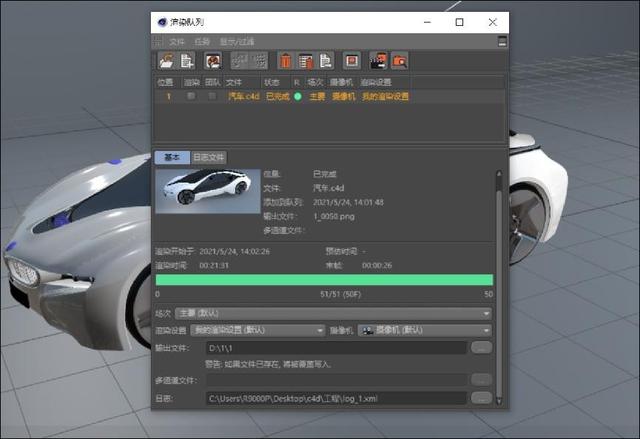The height and width of the screenshot is (439, 640).
Task: Toggle the 渲染 checkbox for 汽车.c4d
Action: tap(191, 97)
